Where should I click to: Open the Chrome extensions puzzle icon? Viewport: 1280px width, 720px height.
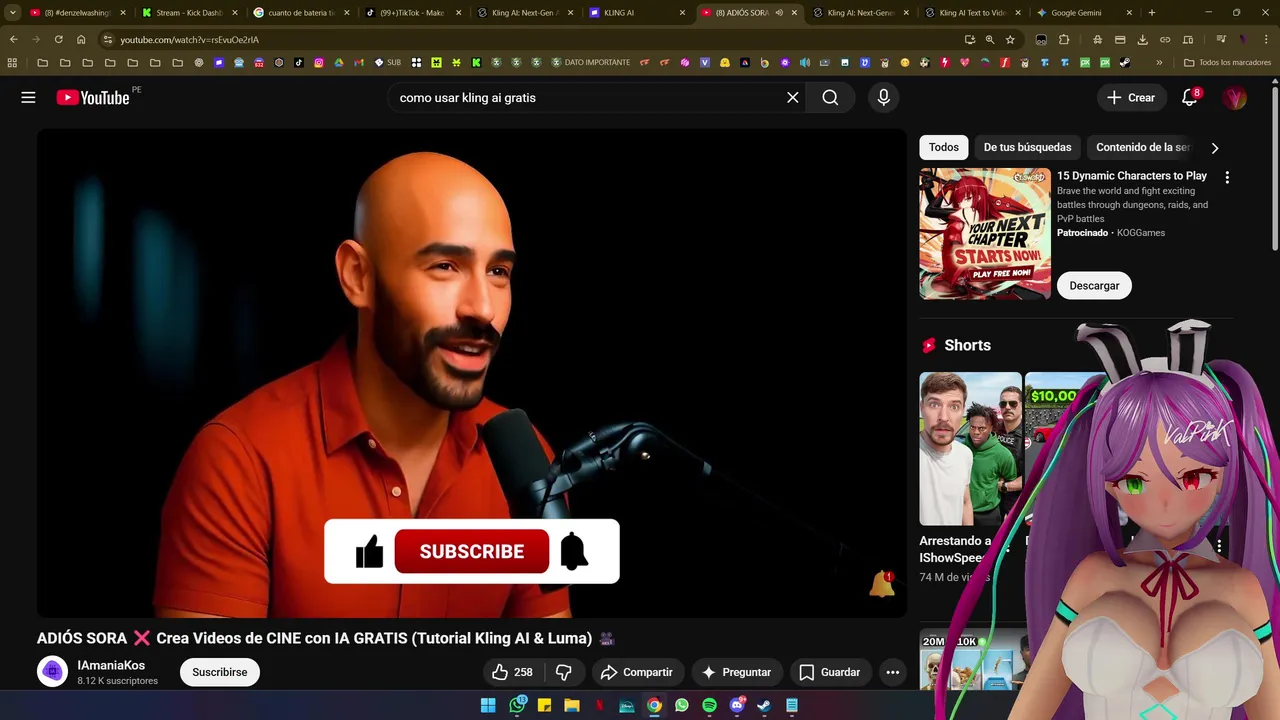coord(1064,39)
